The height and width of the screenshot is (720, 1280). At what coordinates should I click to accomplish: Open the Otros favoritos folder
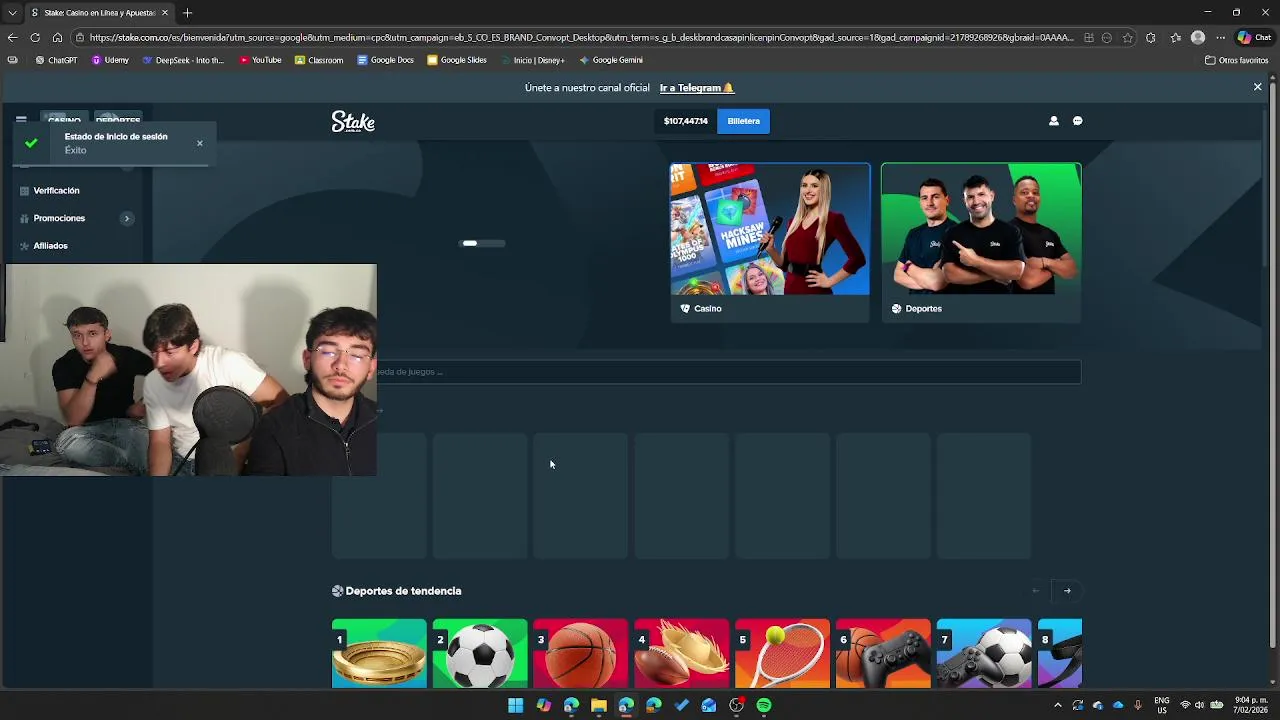[x=1237, y=60]
